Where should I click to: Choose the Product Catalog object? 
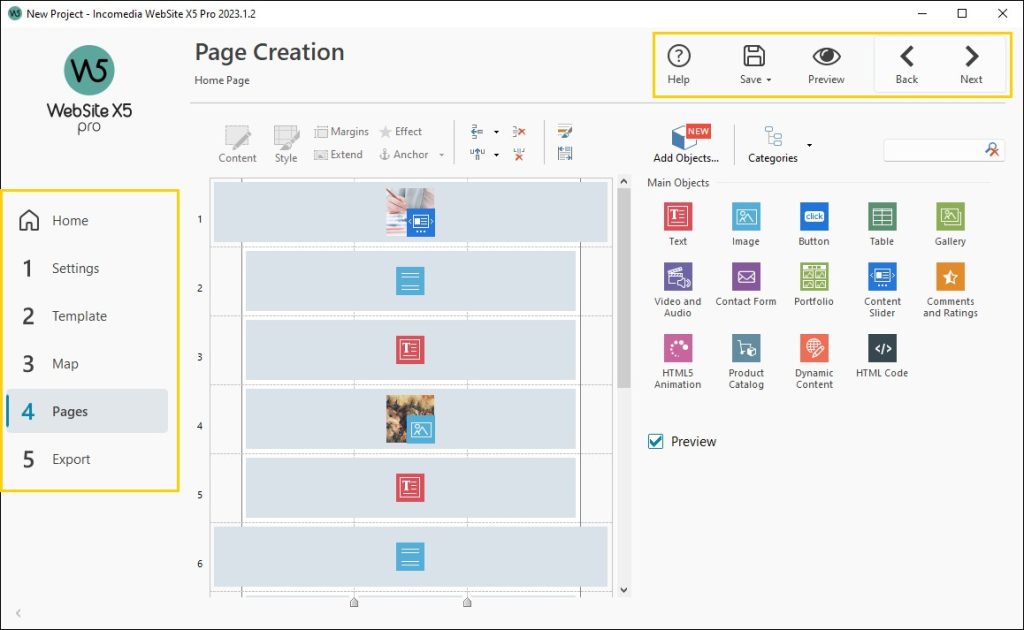click(746, 348)
